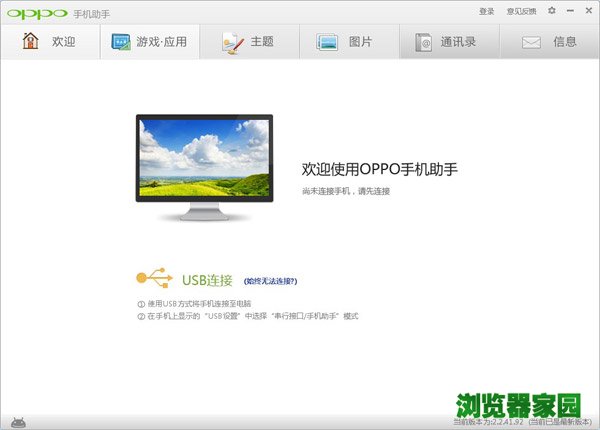Click the 手机助手 title text
Image resolution: width=600 pixels, height=430 pixels.
point(91,15)
